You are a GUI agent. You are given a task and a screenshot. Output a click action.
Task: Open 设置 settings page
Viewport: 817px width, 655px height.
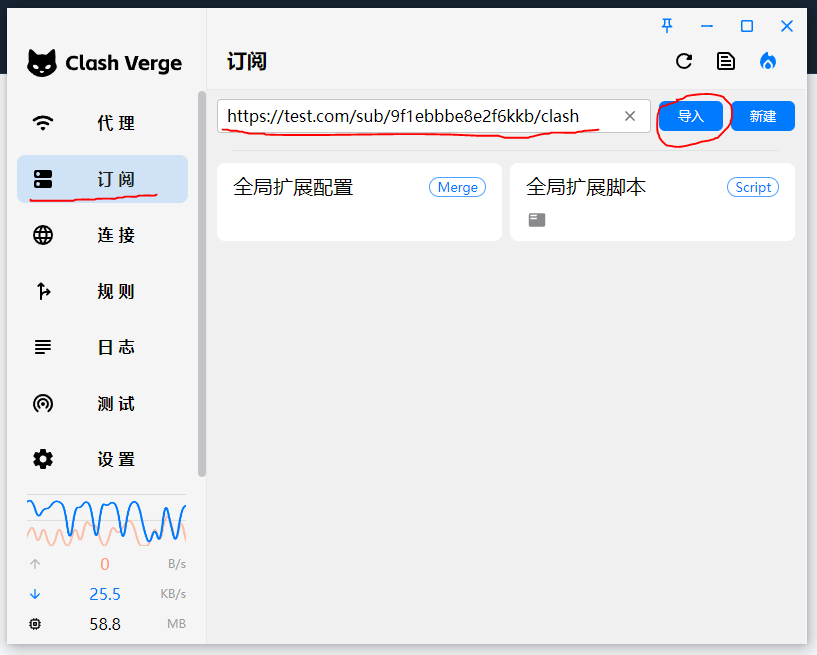pyautogui.click(x=102, y=460)
